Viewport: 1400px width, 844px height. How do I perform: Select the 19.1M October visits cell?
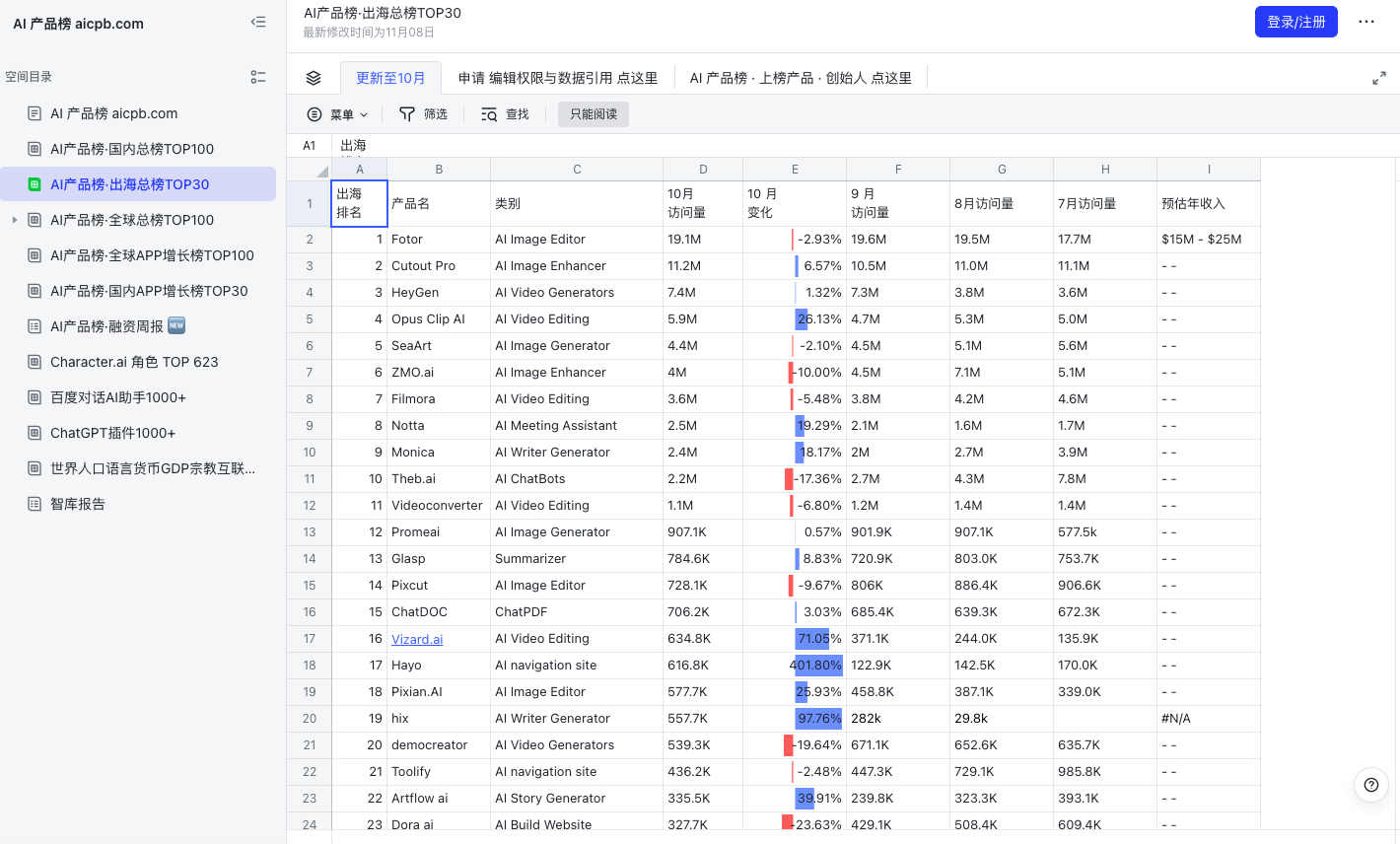(x=703, y=240)
